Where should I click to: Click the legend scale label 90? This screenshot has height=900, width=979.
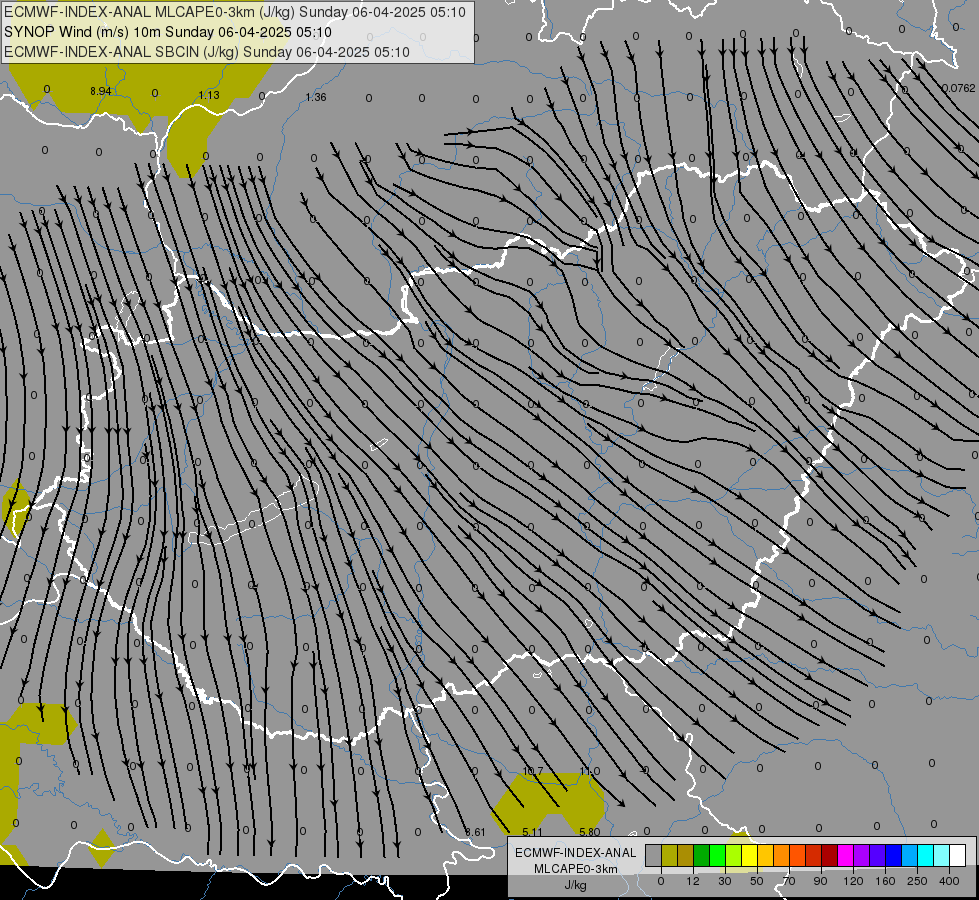(820, 881)
